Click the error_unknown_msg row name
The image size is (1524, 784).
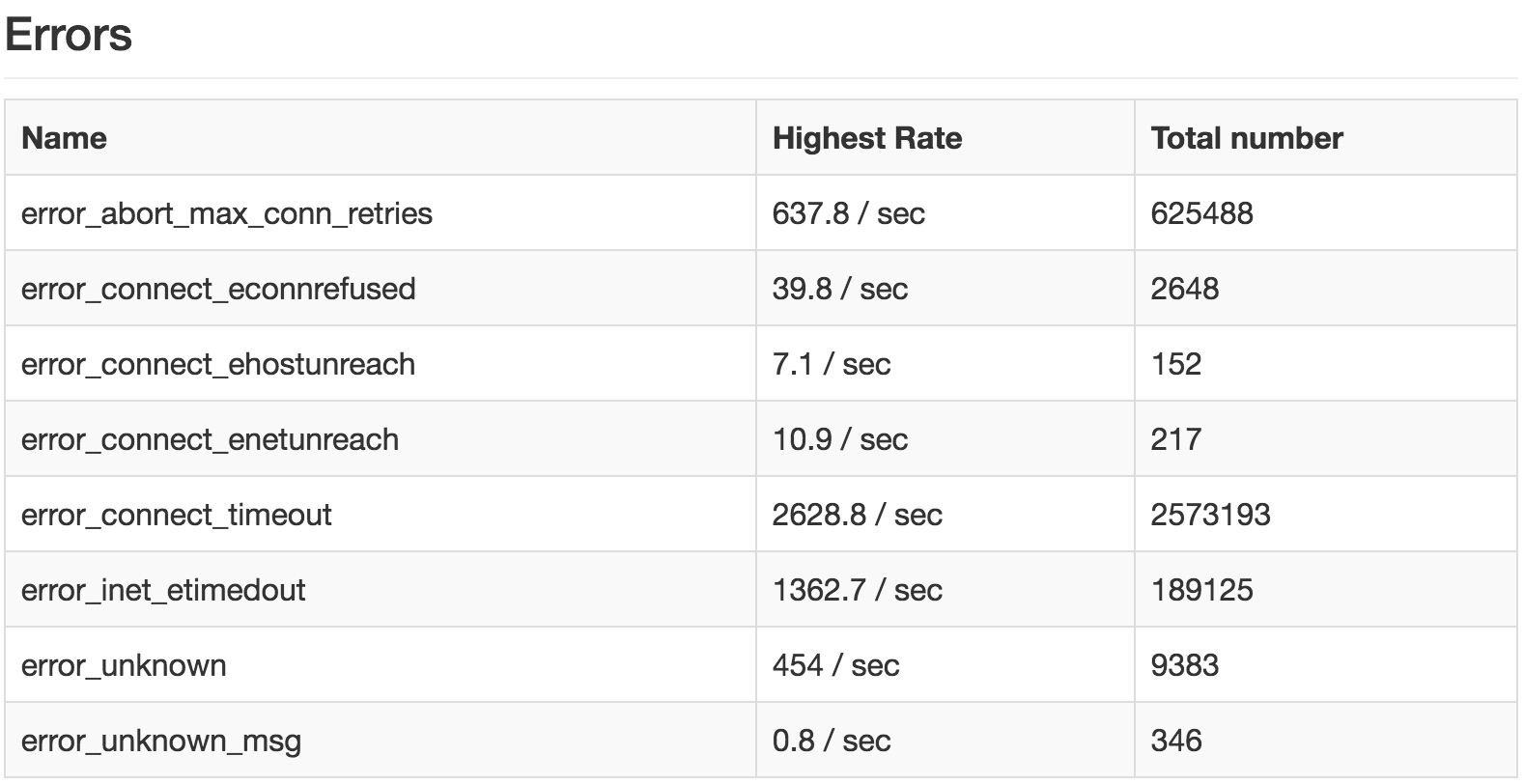[161, 742]
